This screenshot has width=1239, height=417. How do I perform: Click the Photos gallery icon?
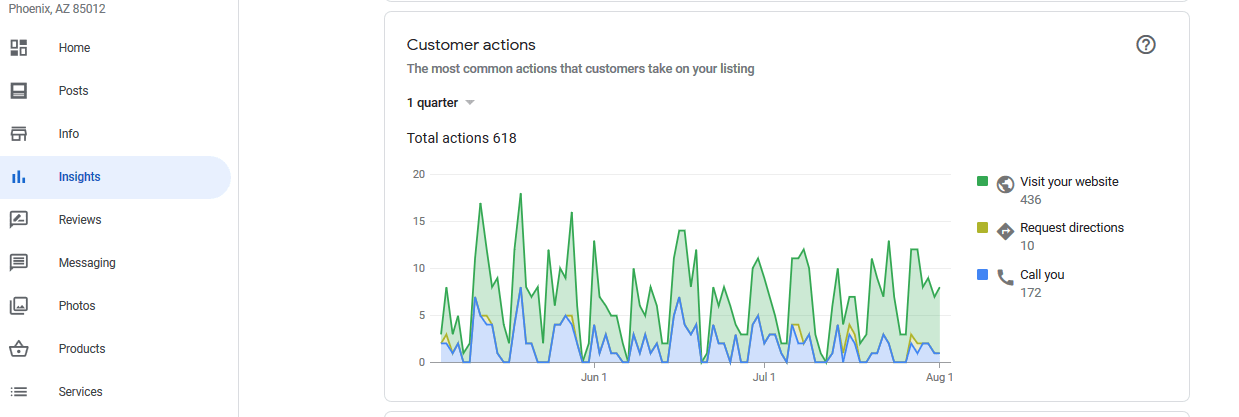click(18, 306)
